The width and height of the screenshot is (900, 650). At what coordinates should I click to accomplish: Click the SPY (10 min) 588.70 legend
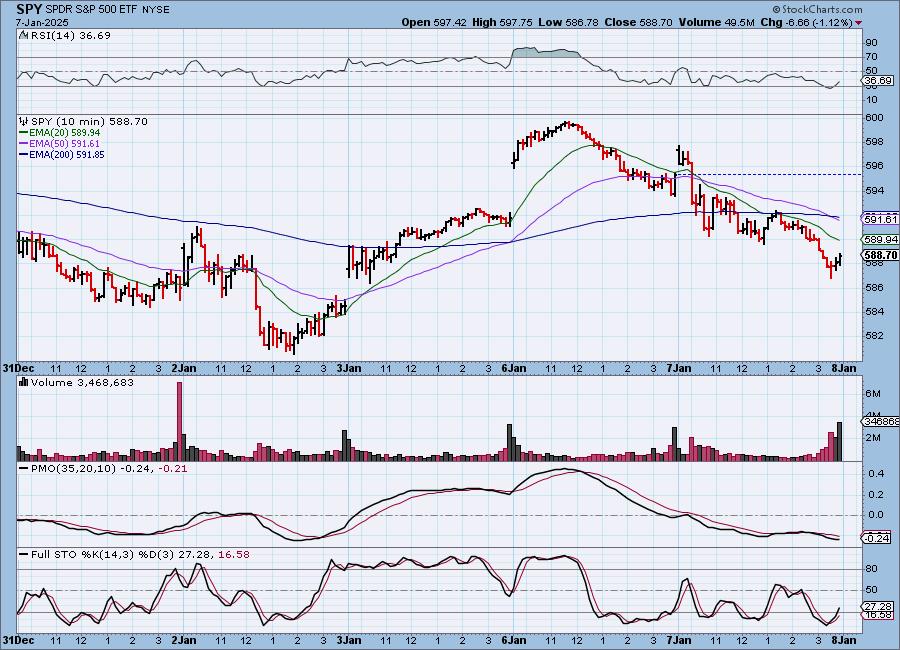tap(89, 121)
